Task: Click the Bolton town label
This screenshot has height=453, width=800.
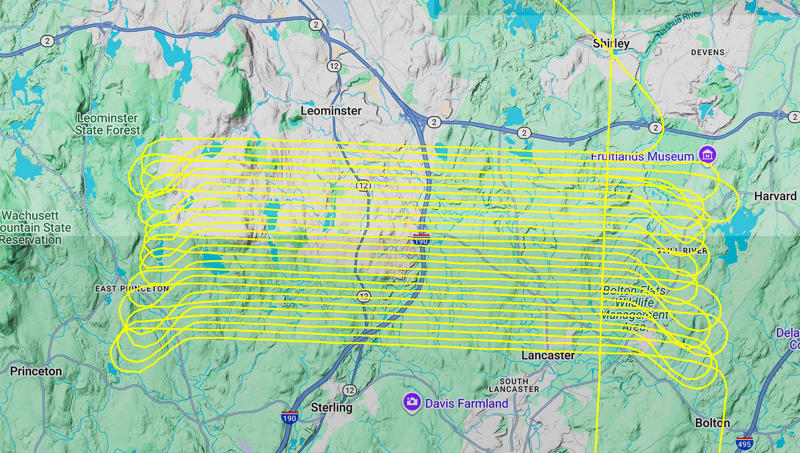Action: click(x=713, y=423)
